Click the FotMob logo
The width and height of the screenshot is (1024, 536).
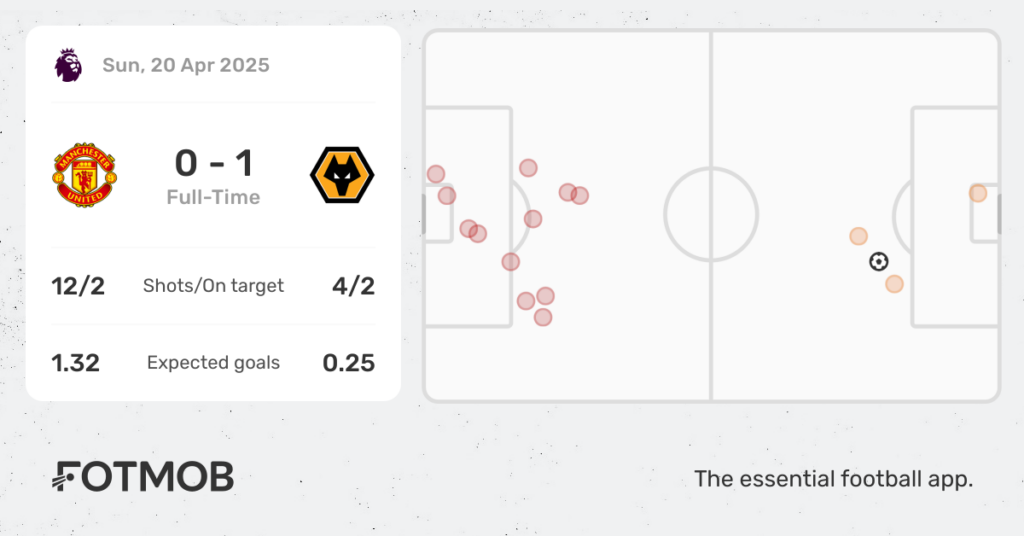pyautogui.click(x=143, y=477)
